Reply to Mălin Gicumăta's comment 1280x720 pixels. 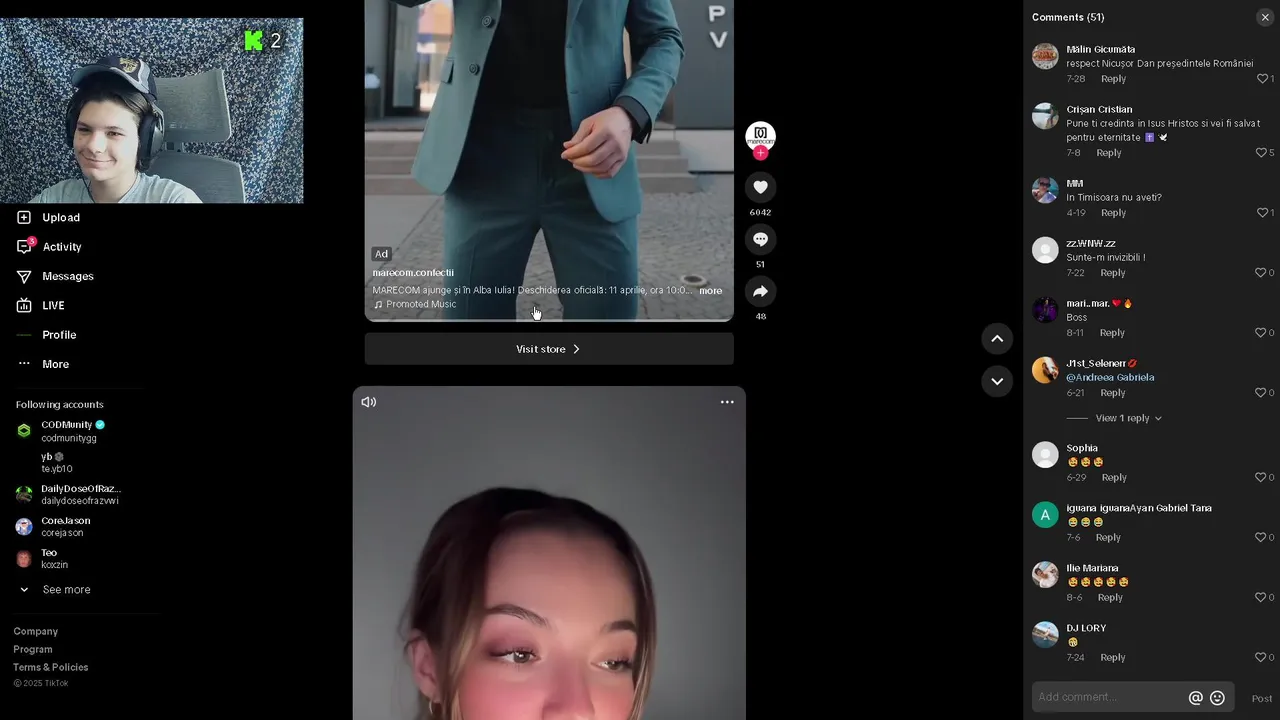(1113, 79)
